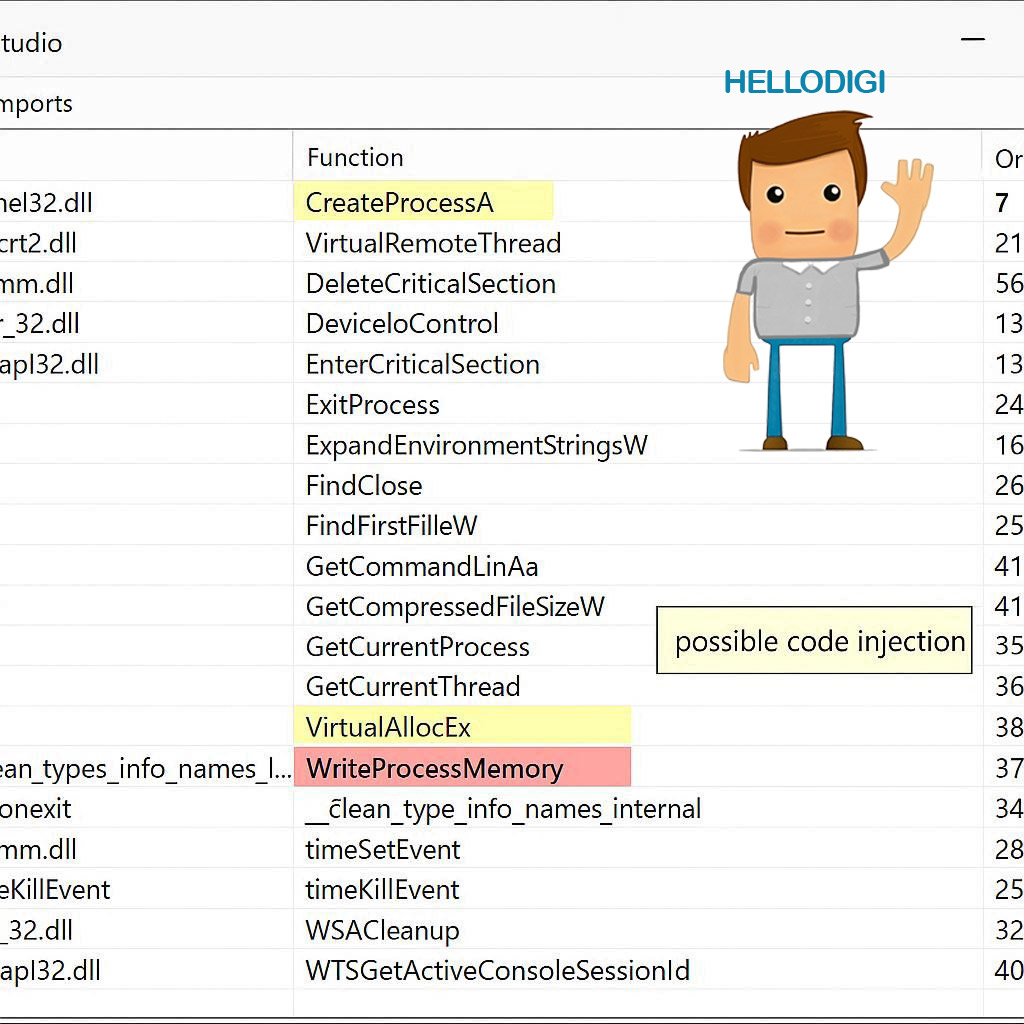Viewport: 1024px width, 1024px height.
Task: Sort by the Function column header
Action: [355, 157]
